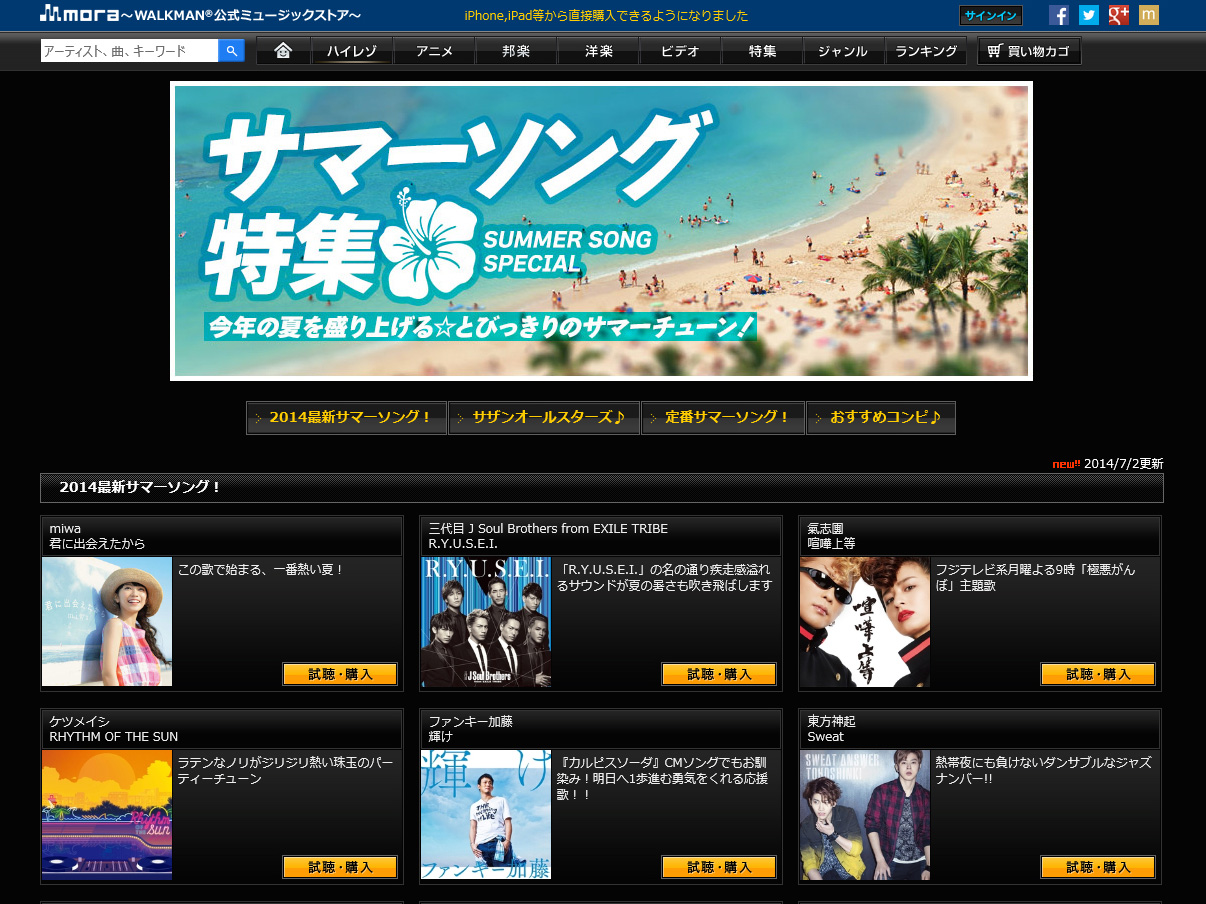Open the ビデオ menu tab
1206x904 pixels.
tap(680, 51)
